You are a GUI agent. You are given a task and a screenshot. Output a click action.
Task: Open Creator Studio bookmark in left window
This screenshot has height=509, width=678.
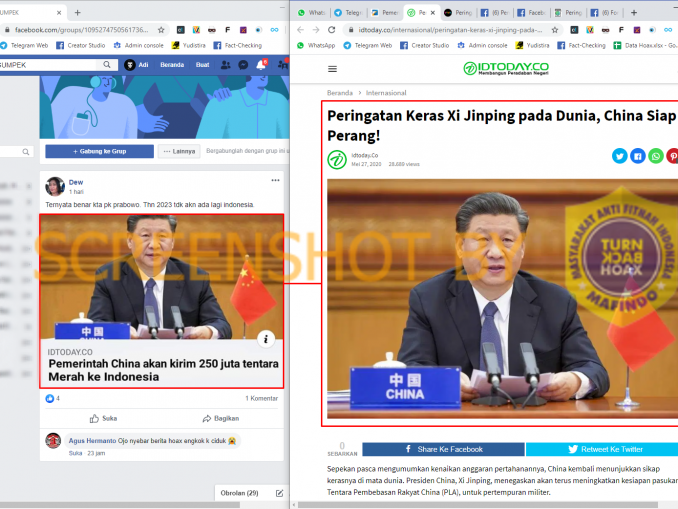coord(81,45)
